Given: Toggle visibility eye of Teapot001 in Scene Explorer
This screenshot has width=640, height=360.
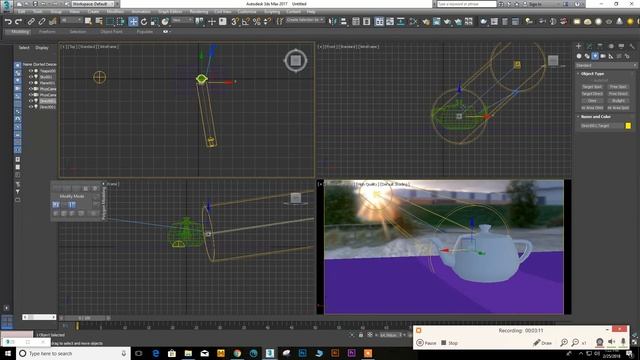Looking at the screenshot, I should coord(31,71).
